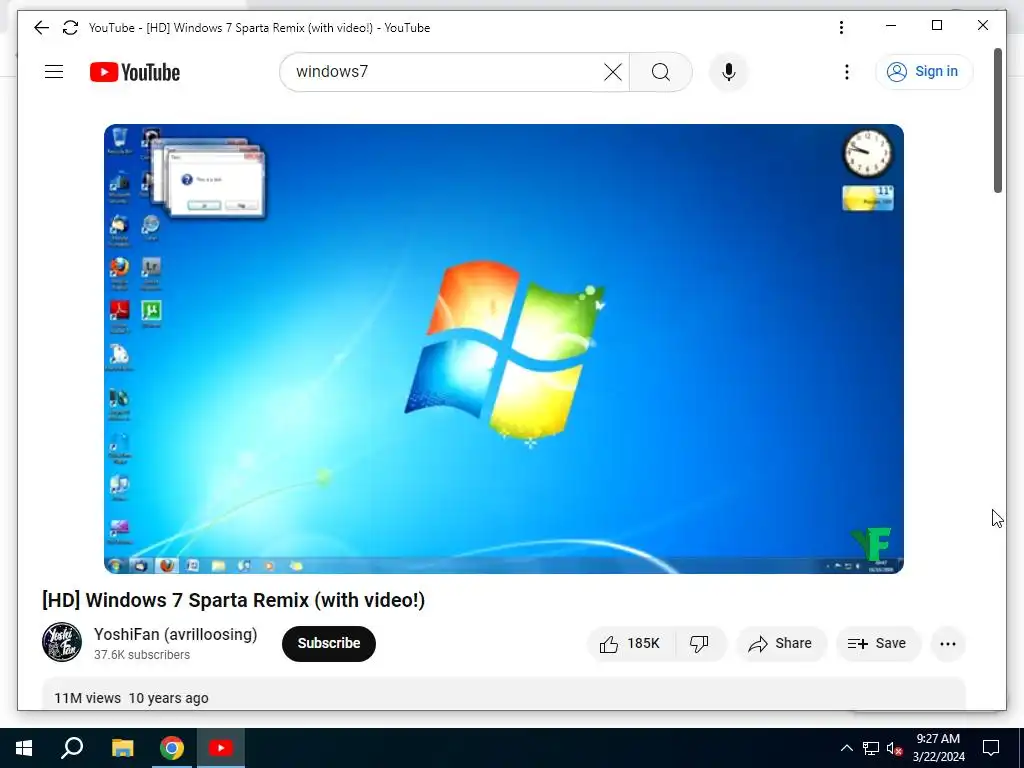Share the video

tap(781, 644)
